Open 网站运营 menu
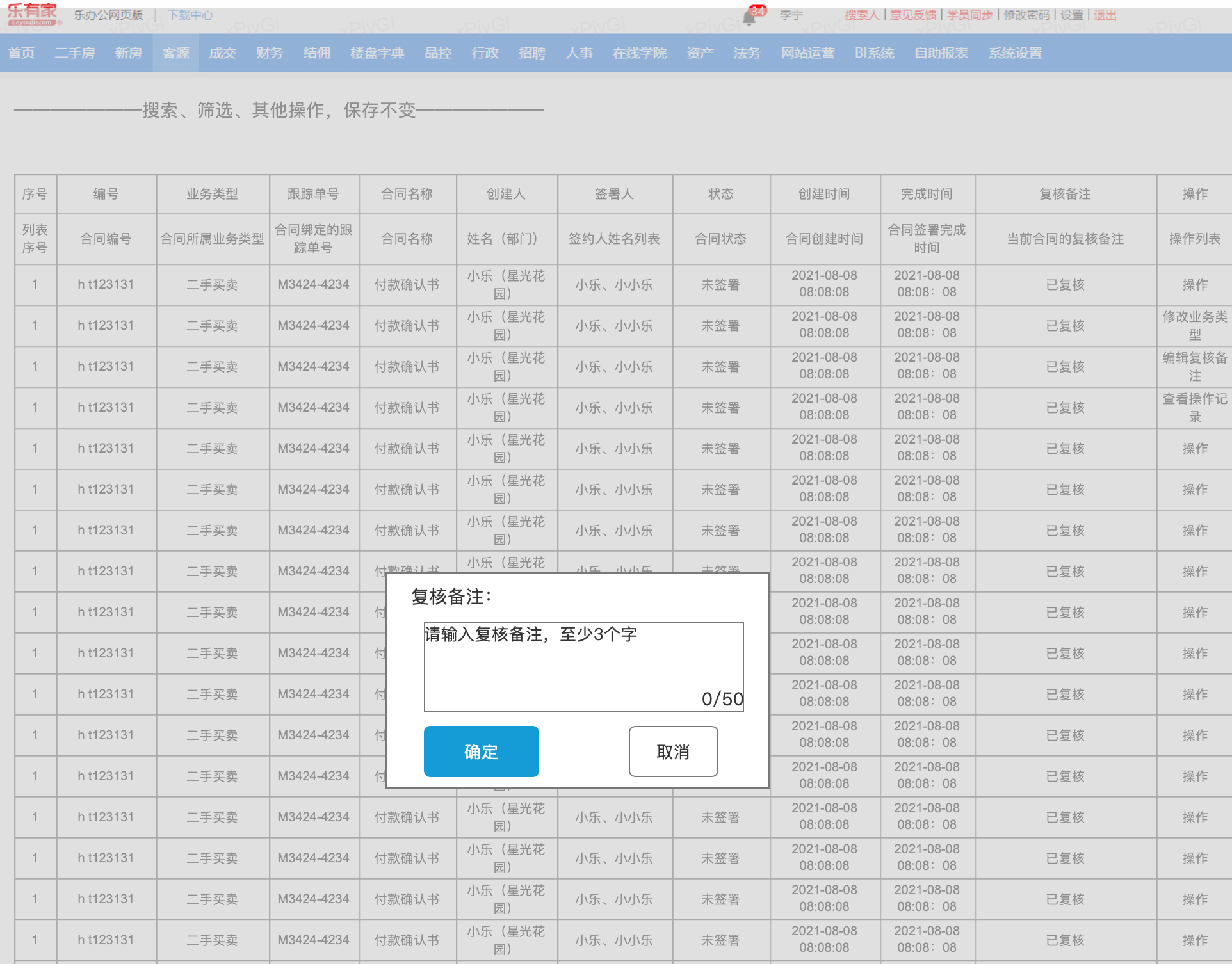Image resolution: width=1232 pixels, height=964 pixels. [807, 53]
